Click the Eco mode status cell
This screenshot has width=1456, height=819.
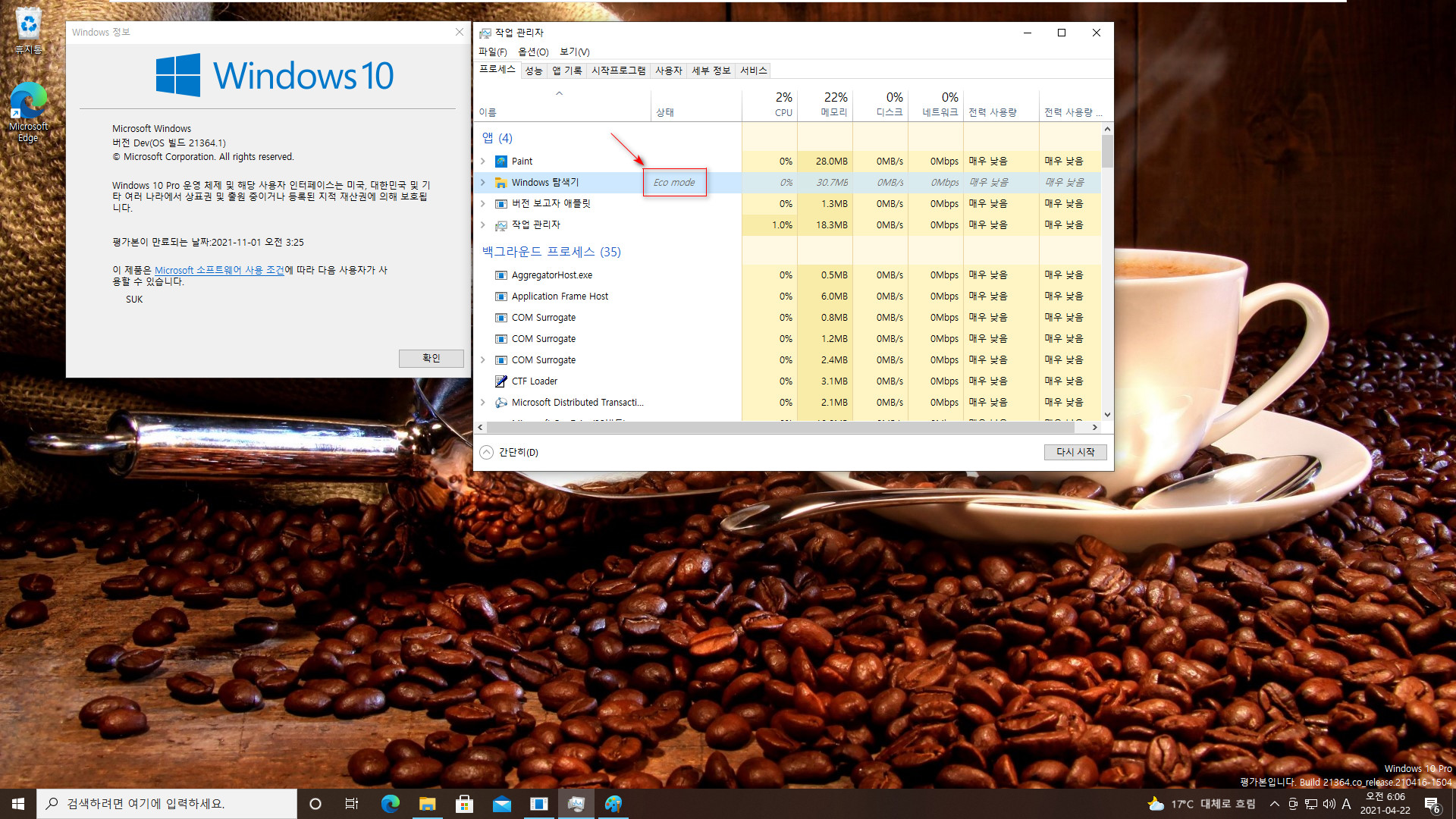(674, 182)
